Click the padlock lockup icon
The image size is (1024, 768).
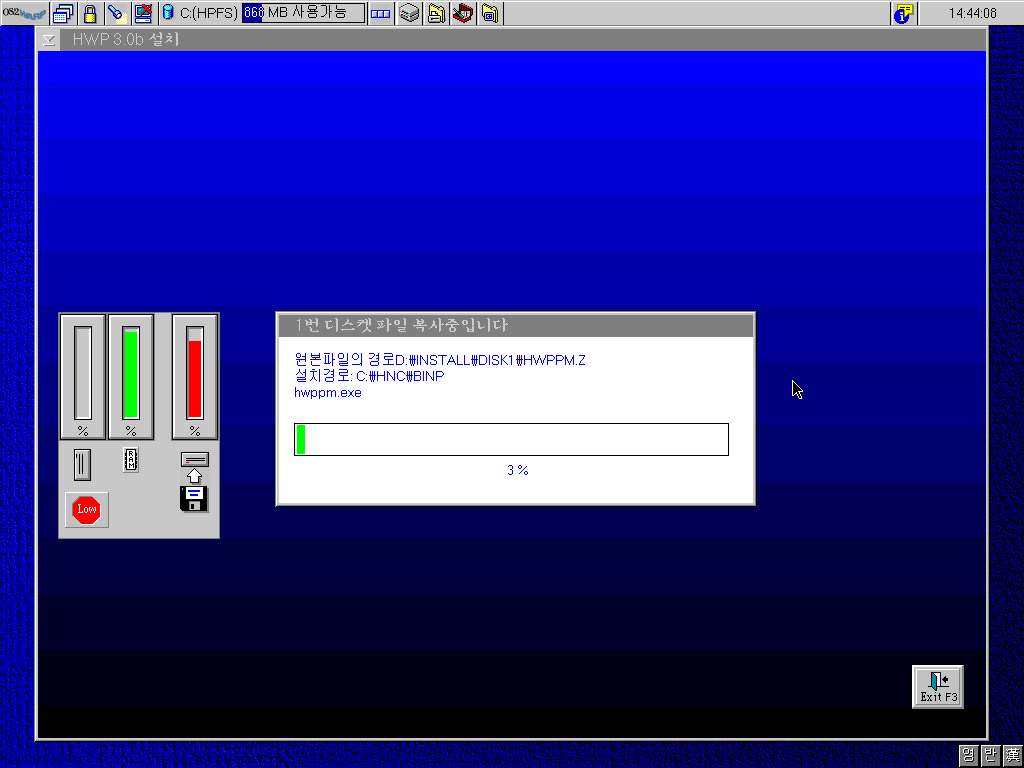click(x=90, y=13)
